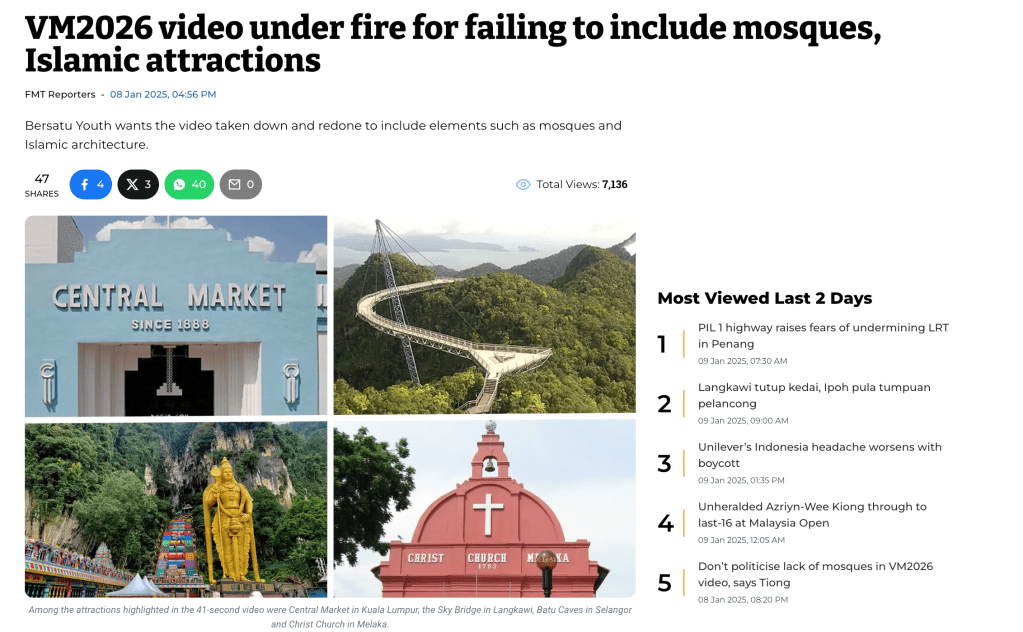Open the Batu Caves statue photo
This screenshot has width=1023, height=632.
[176, 509]
